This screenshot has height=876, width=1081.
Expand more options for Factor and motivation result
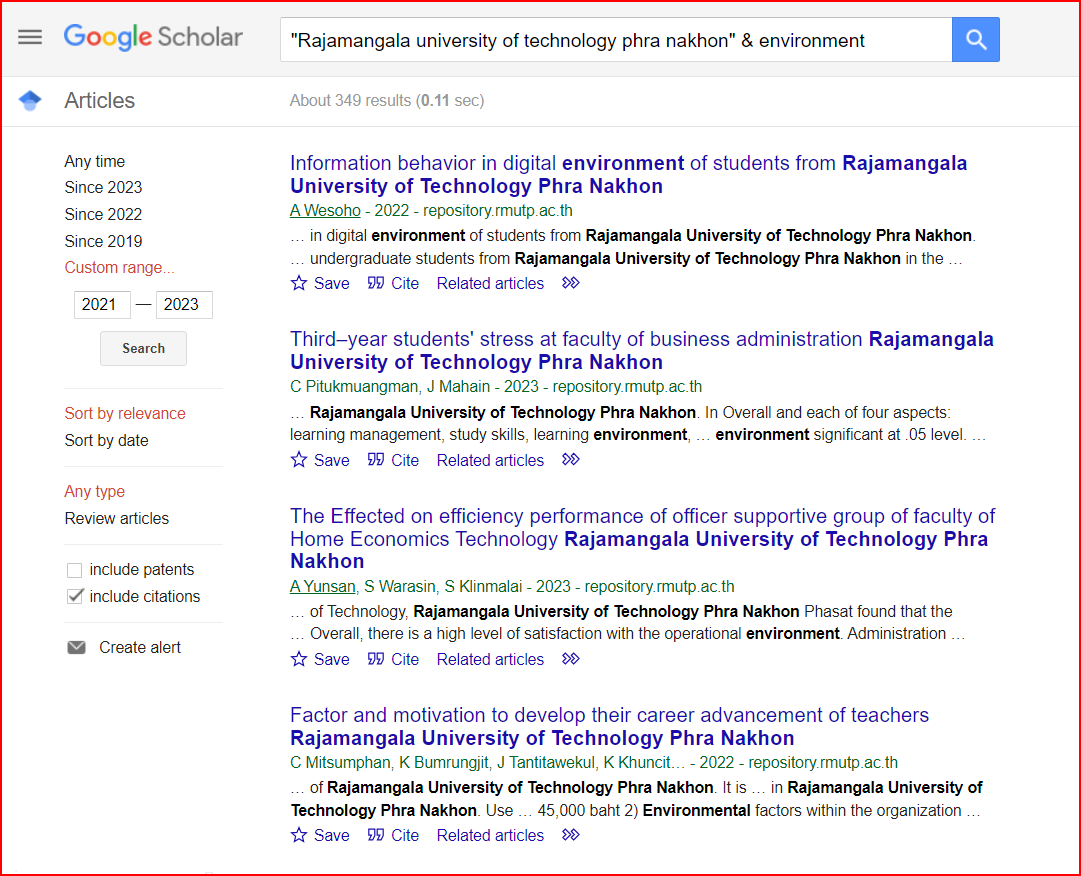[571, 835]
